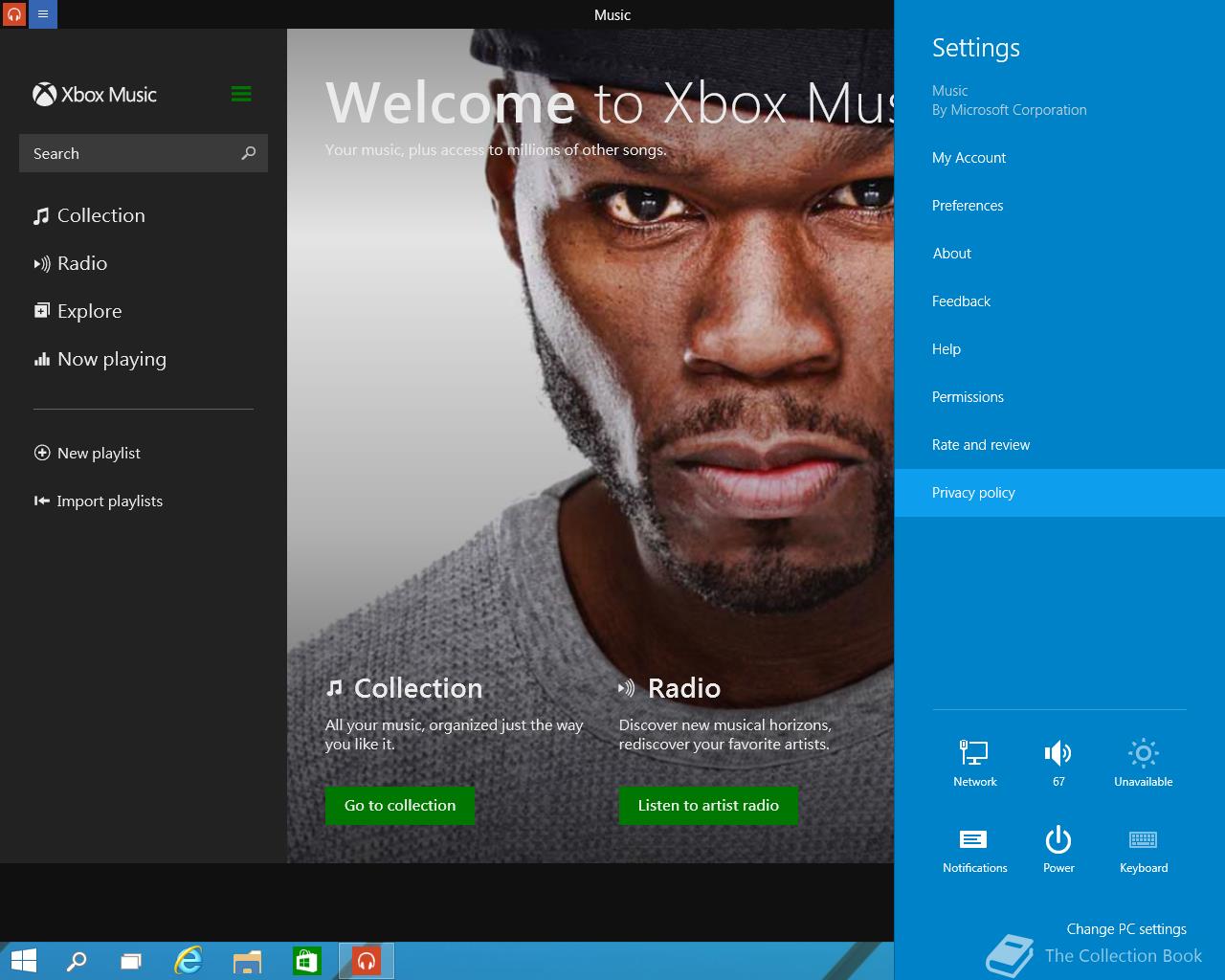The height and width of the screenshot is (980, 1225).
Task: Click the Radio heading on welcome page
Action: (670, 688)
